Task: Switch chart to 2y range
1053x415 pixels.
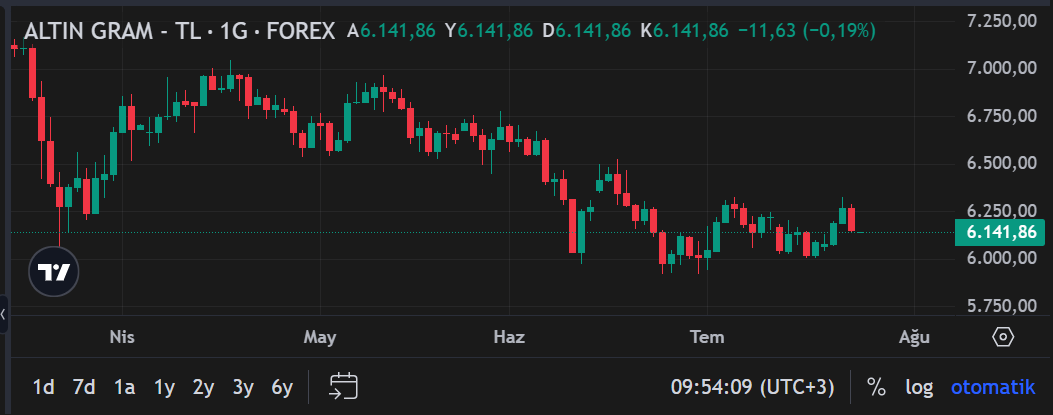Action: coord(203,387)
